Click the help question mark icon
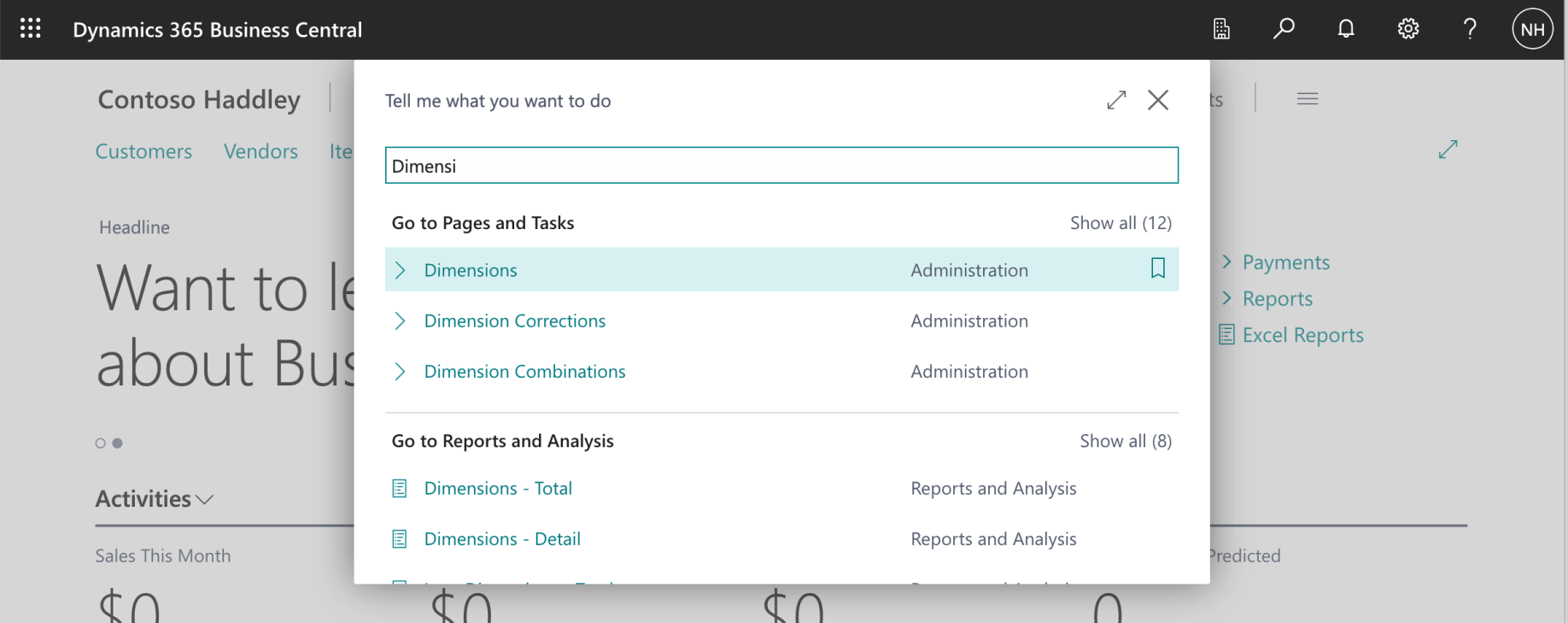Image resolution: width=1568 pixels, height=623 pixels. [x=1470, y=29]
